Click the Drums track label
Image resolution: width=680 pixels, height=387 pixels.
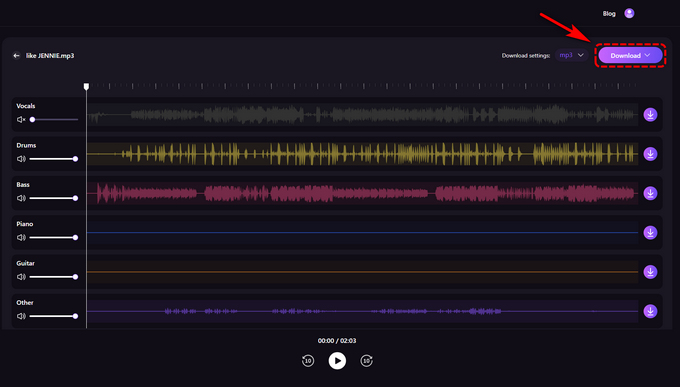(x=26, y=145)
